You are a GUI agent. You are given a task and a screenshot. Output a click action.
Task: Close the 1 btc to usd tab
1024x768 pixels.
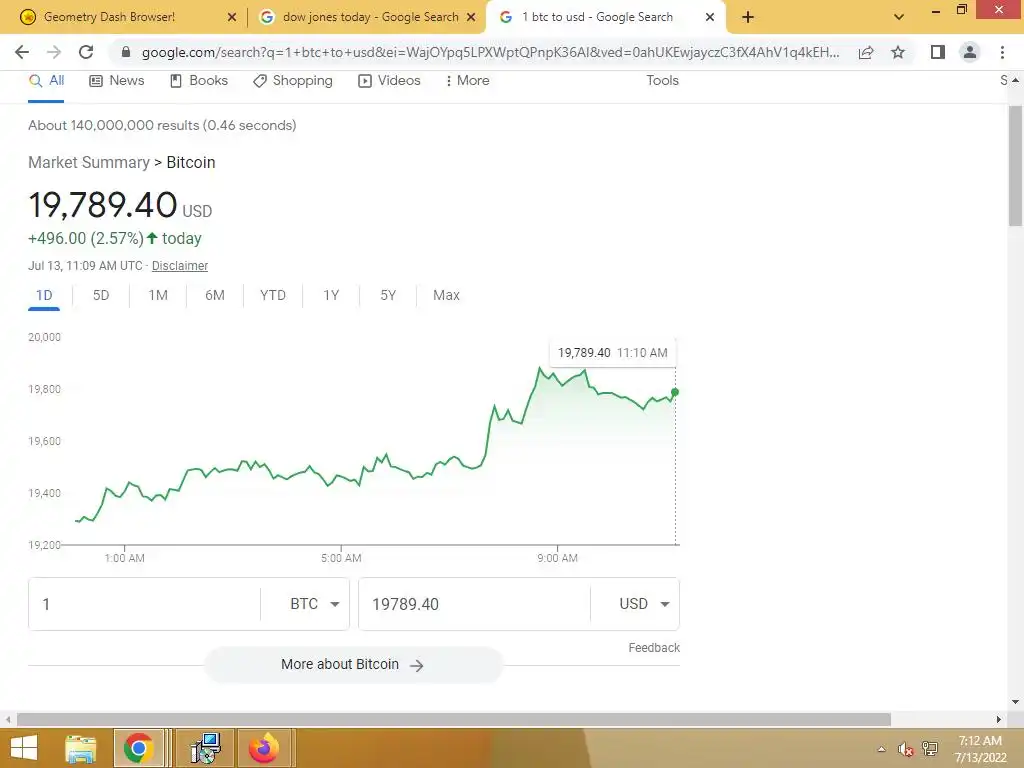(x=710, y=17)
